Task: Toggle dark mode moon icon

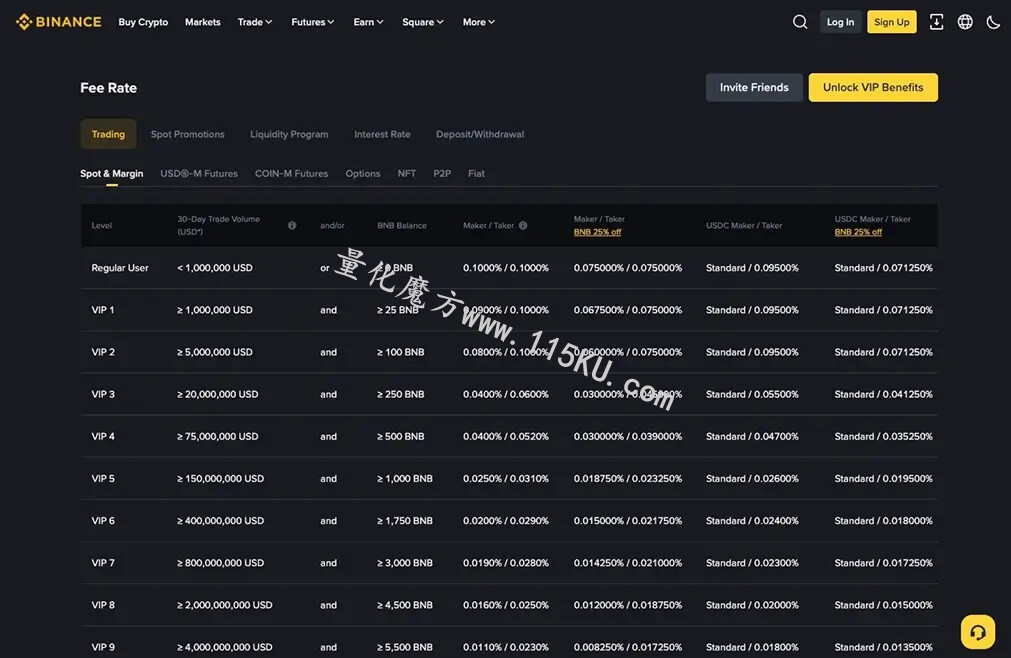Action: [x=993, y=22]
